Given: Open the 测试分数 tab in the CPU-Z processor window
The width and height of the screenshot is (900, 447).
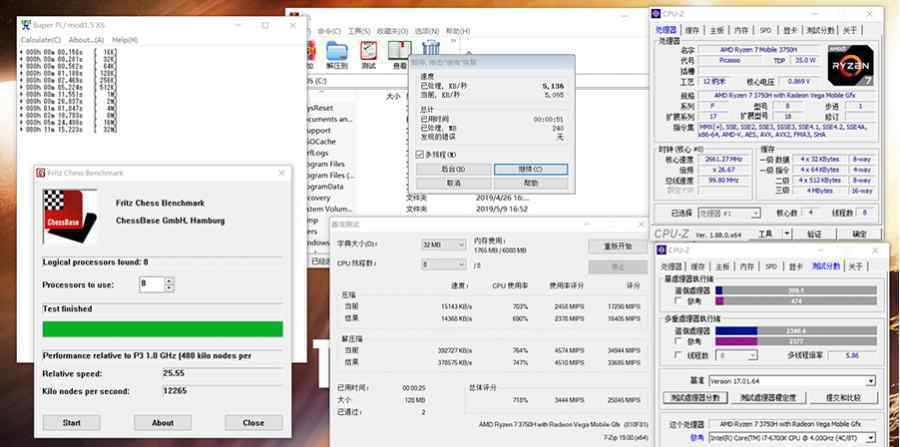Looking at the screenshot, I should pos(821,30).
